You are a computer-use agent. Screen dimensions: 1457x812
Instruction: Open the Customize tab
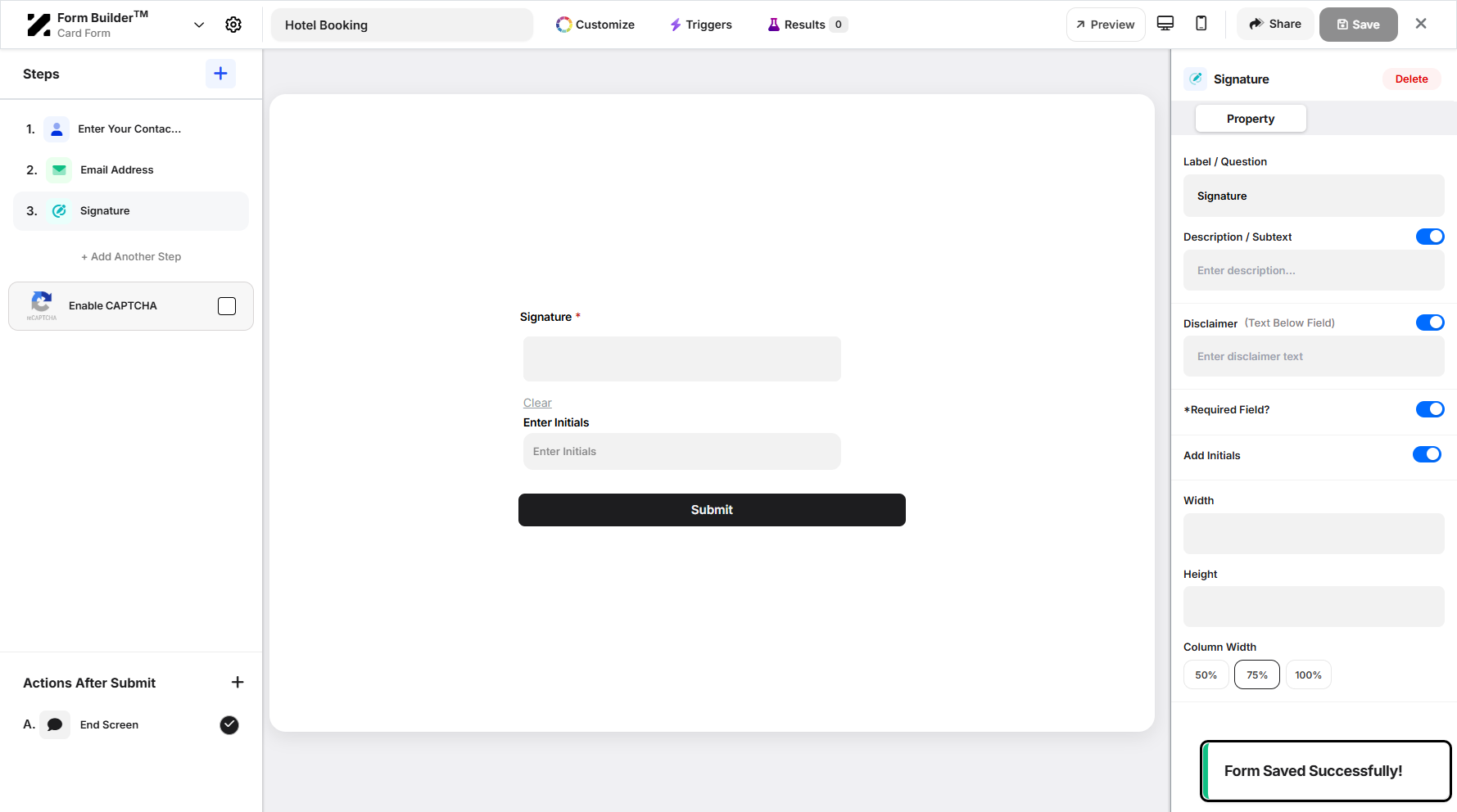click(x=595, y=25)
